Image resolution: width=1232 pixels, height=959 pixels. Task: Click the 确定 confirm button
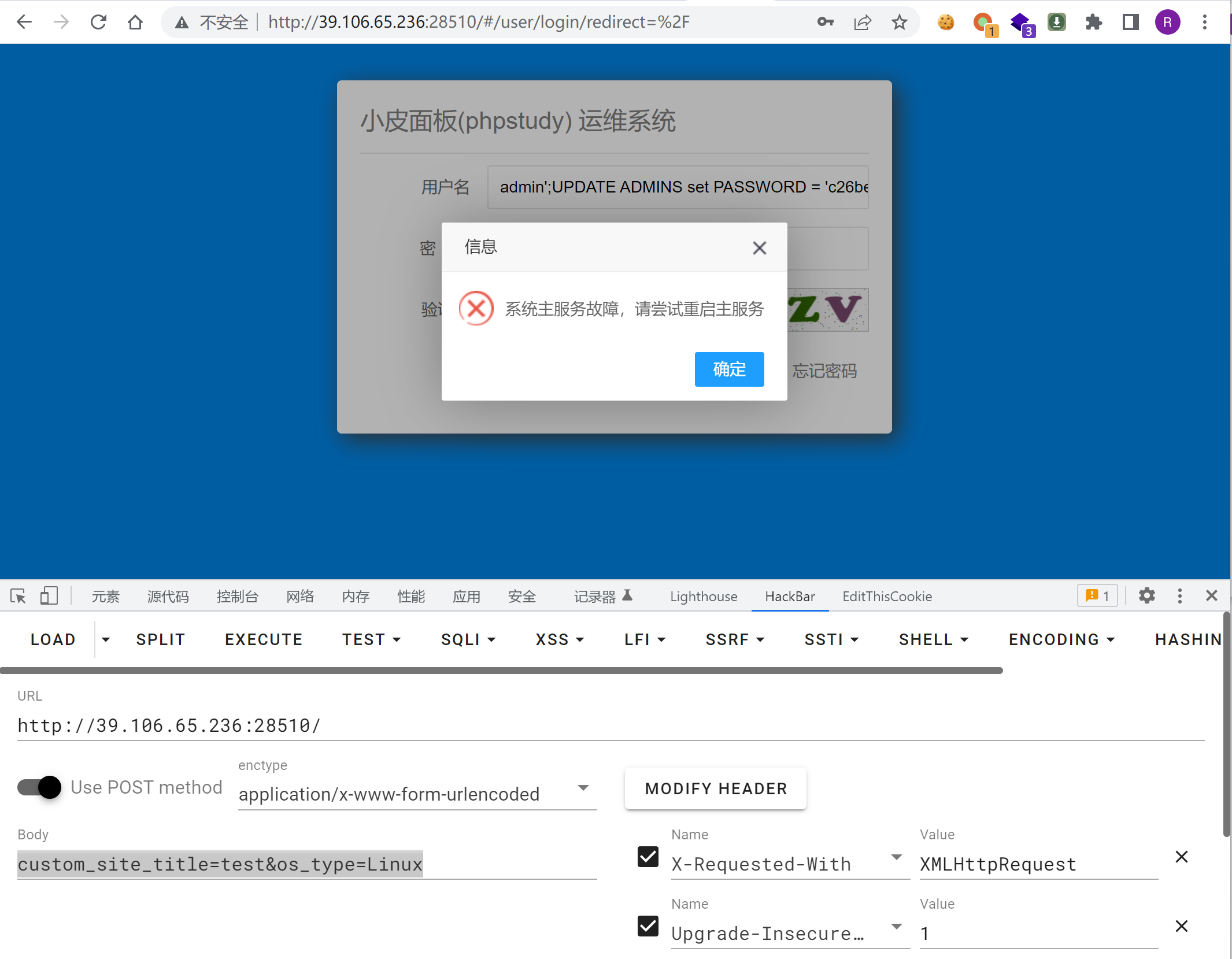(728, 369)
